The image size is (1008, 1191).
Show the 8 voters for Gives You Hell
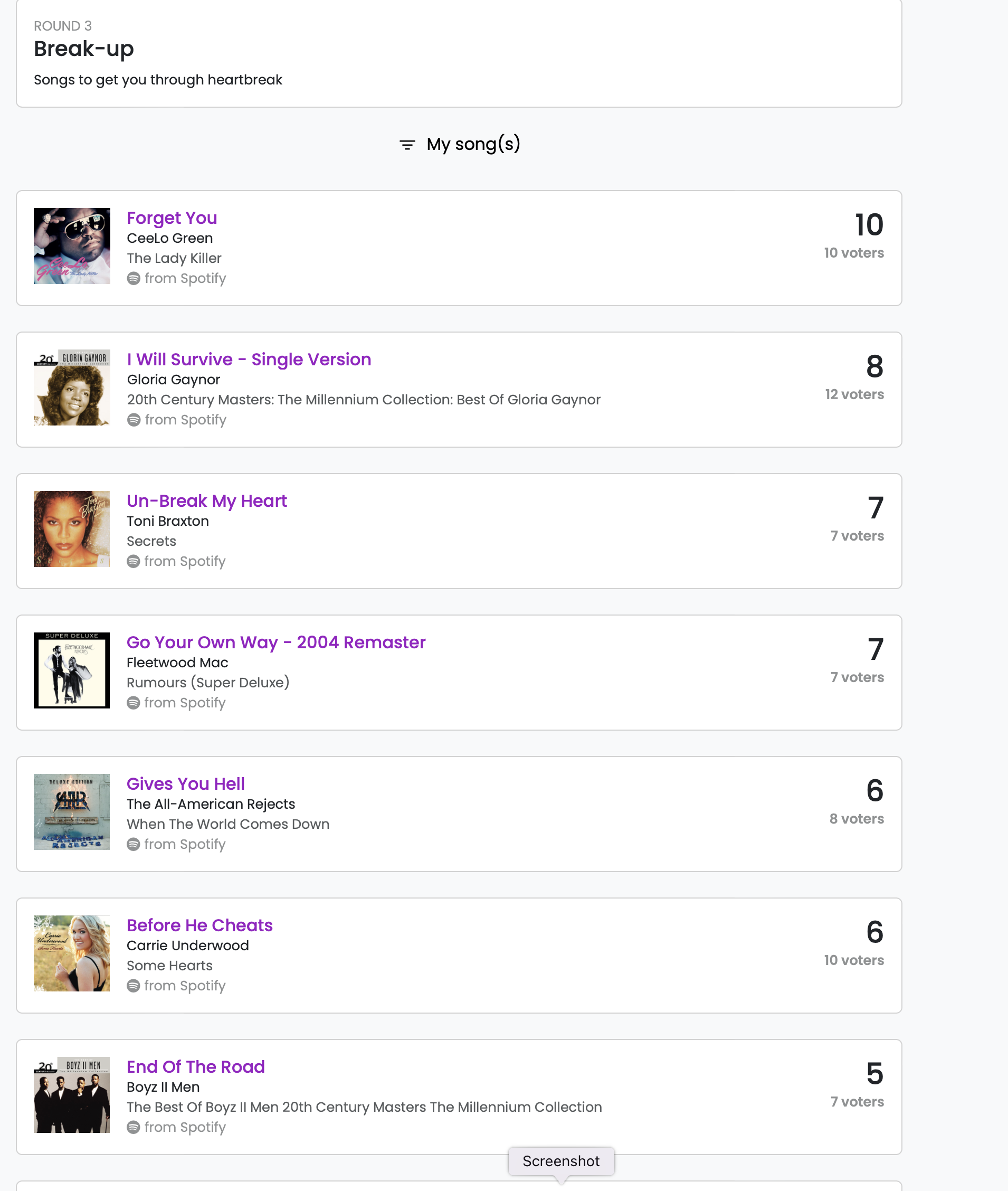856,819
